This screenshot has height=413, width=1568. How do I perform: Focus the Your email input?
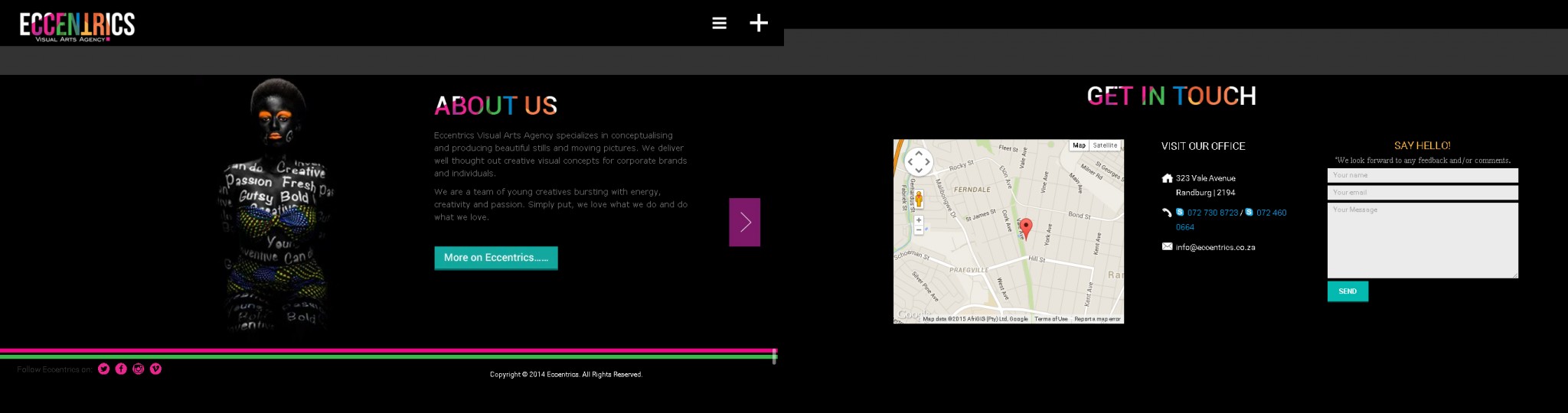(1422, 193)
